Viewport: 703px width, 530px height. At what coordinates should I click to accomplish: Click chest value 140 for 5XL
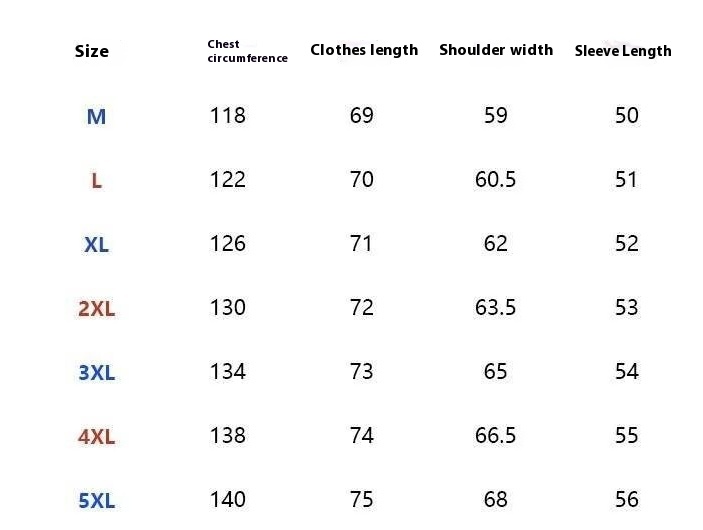(x=228, y=499)
